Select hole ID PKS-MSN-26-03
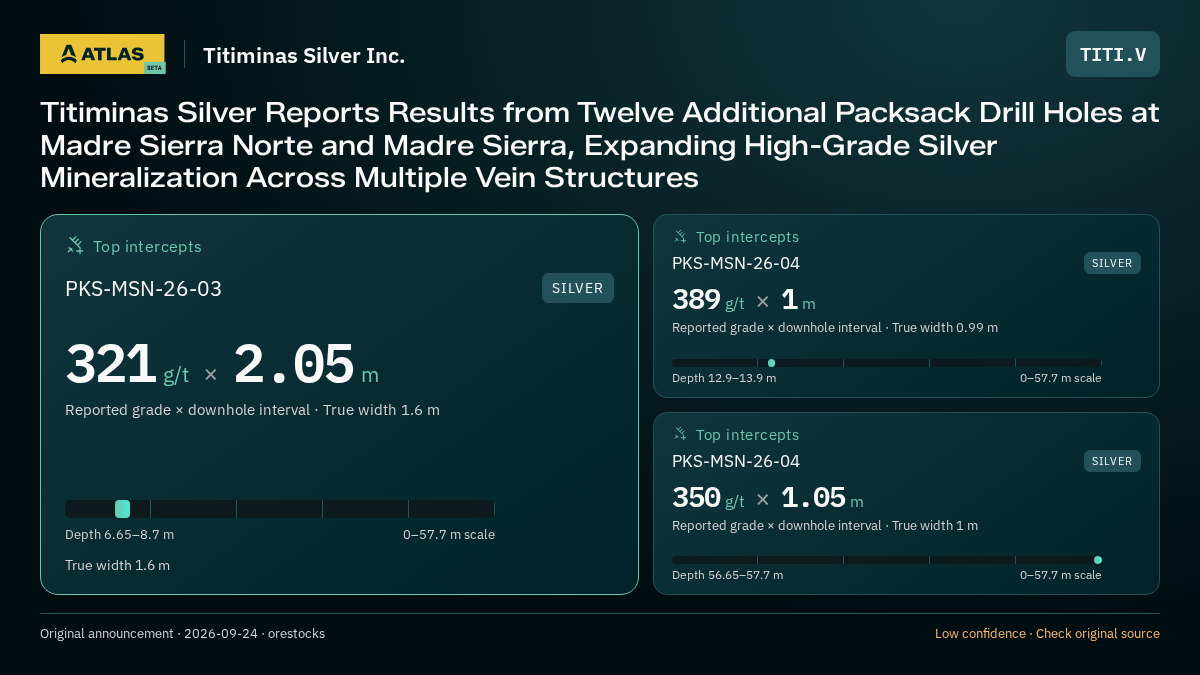Screen dimensions: 1200x675 [143, 289]
